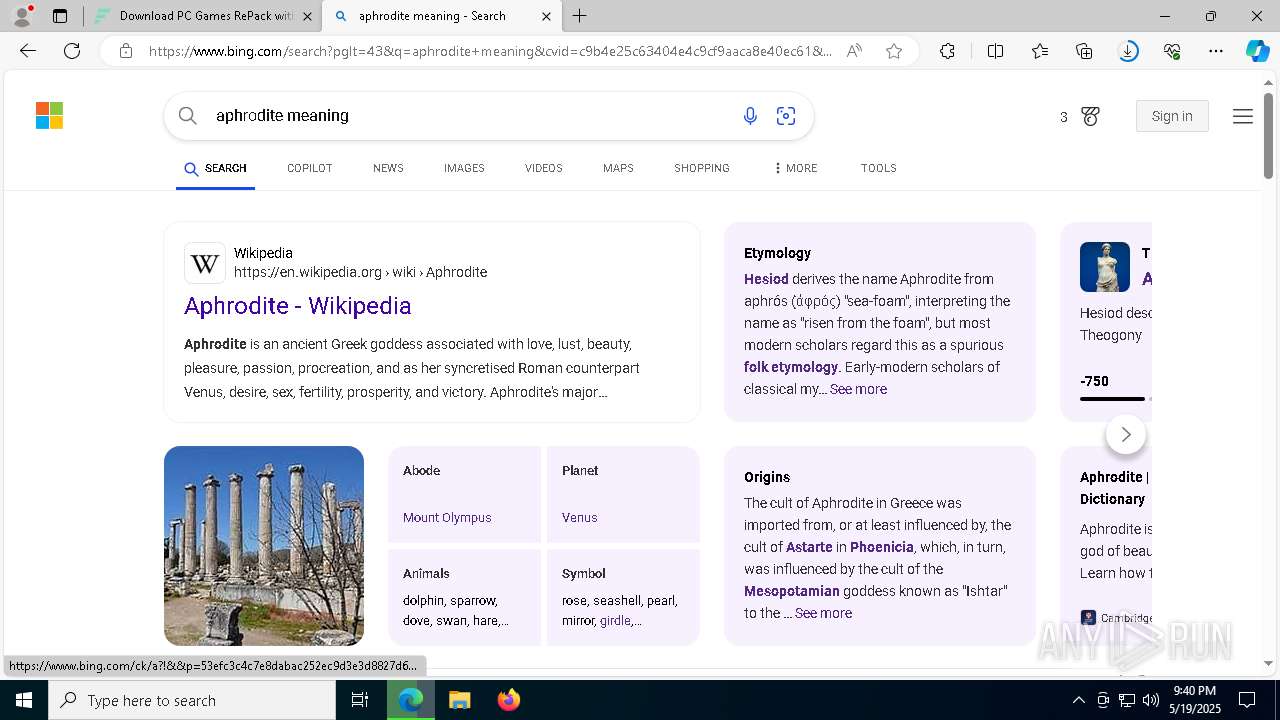
Task: Search using an image icon
Action: (786, 116)
